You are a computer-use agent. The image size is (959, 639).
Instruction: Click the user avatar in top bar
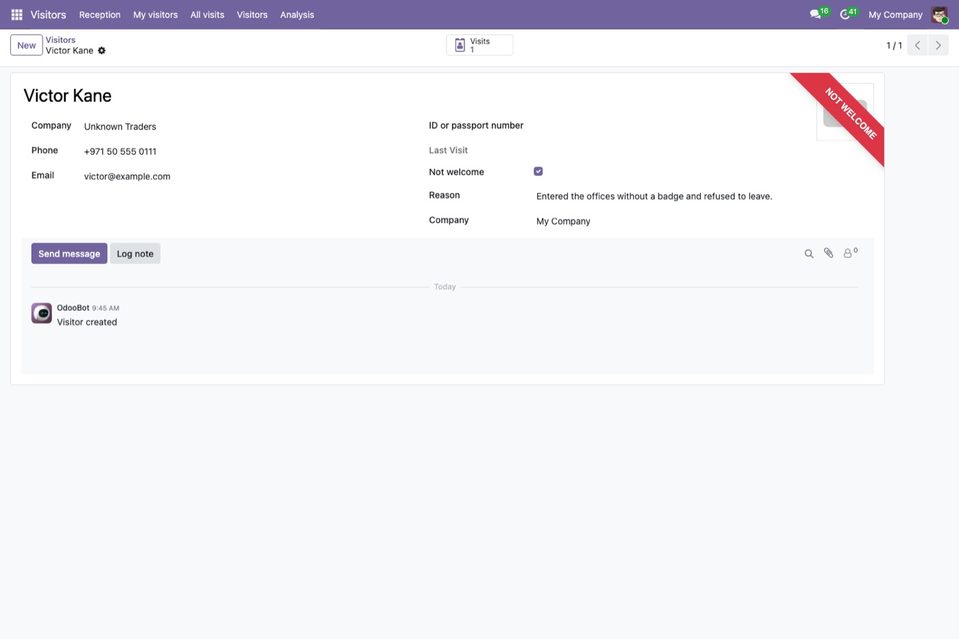coord(939,15)
